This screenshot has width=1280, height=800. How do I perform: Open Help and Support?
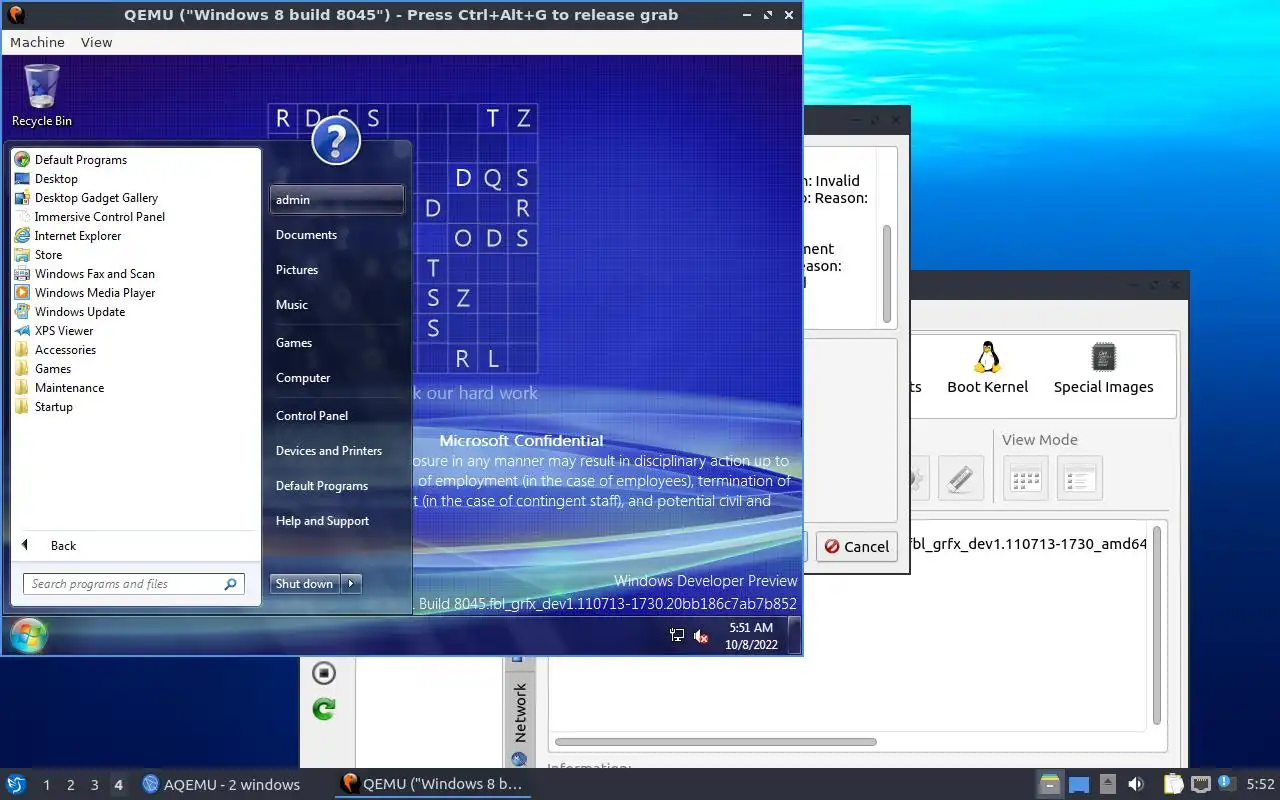pos(322,521)
